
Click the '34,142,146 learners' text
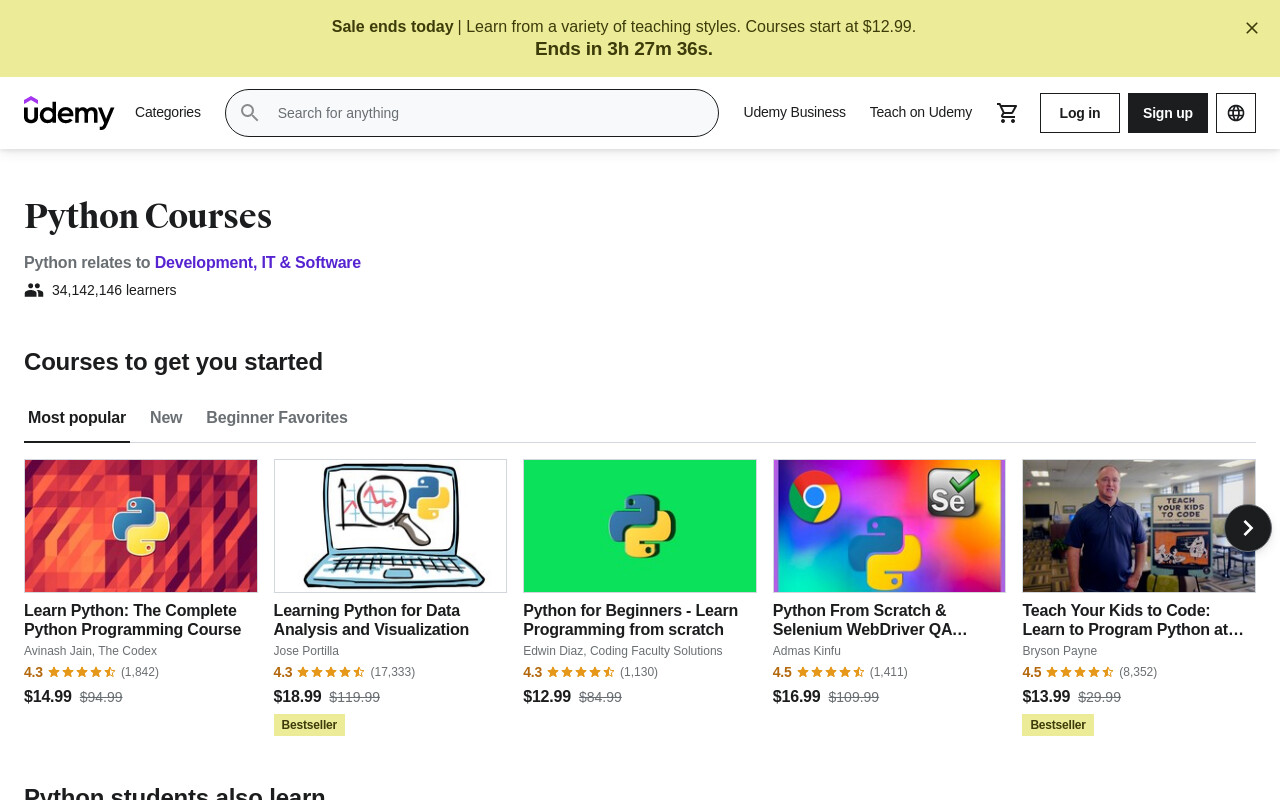pyautogui.click(x=114, y=290)
